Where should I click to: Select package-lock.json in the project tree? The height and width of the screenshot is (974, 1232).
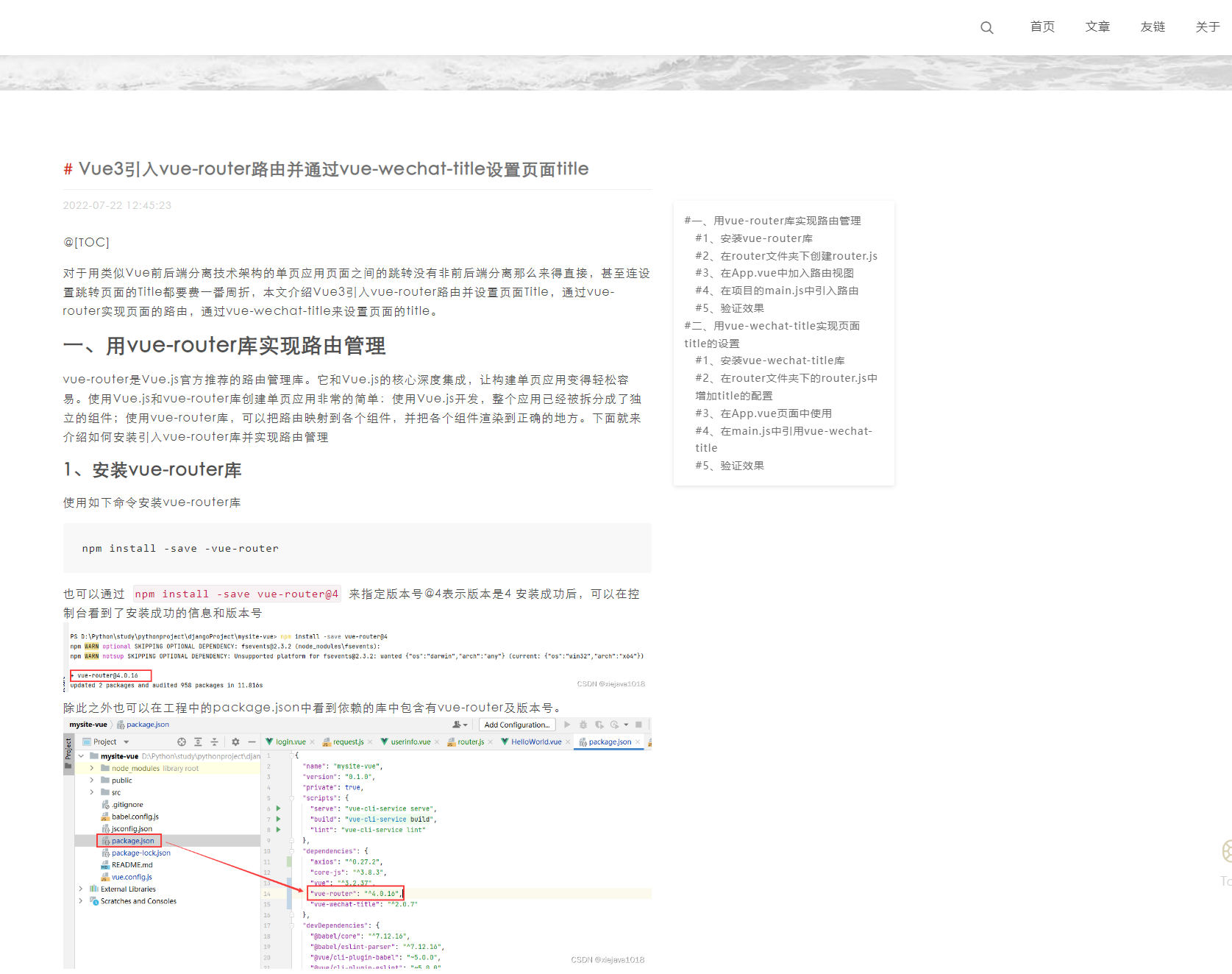[x=140, y=853]
